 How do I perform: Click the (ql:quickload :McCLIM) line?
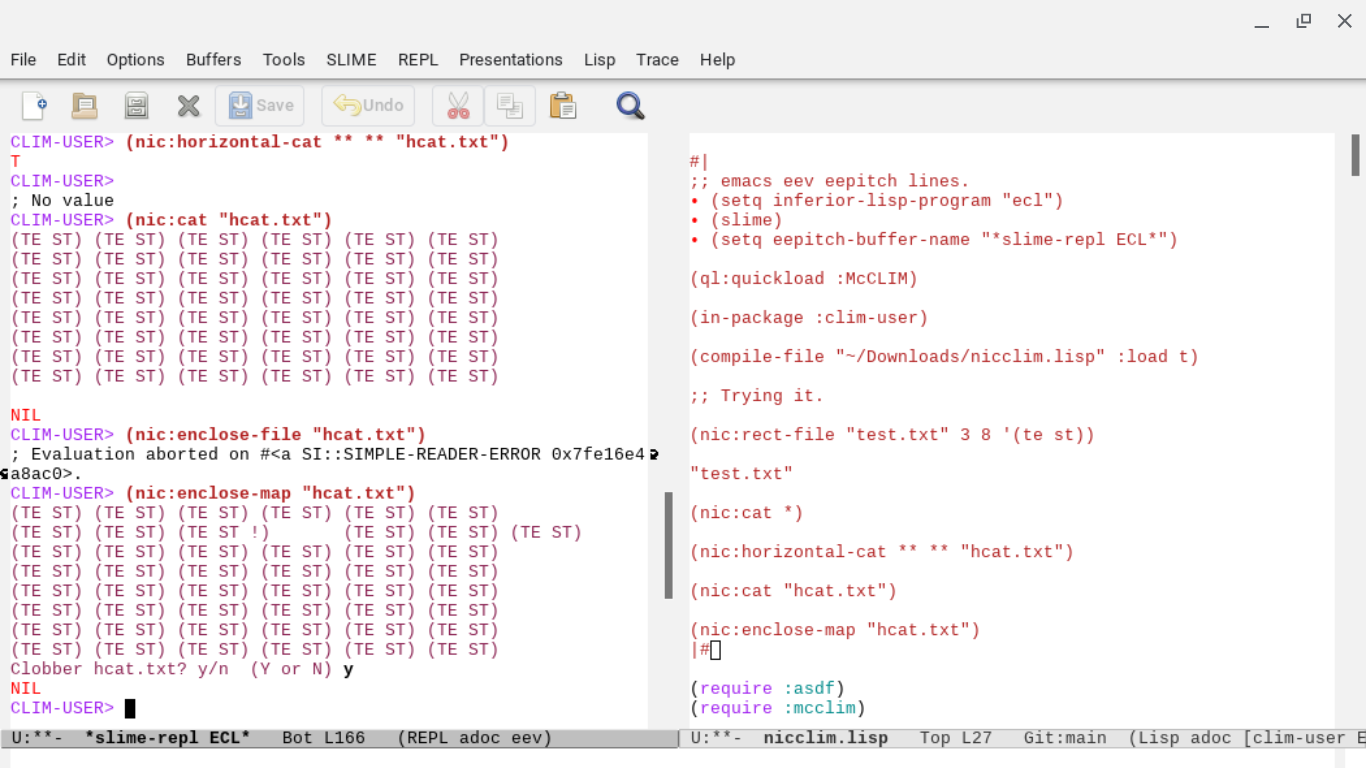pos(803,279)
